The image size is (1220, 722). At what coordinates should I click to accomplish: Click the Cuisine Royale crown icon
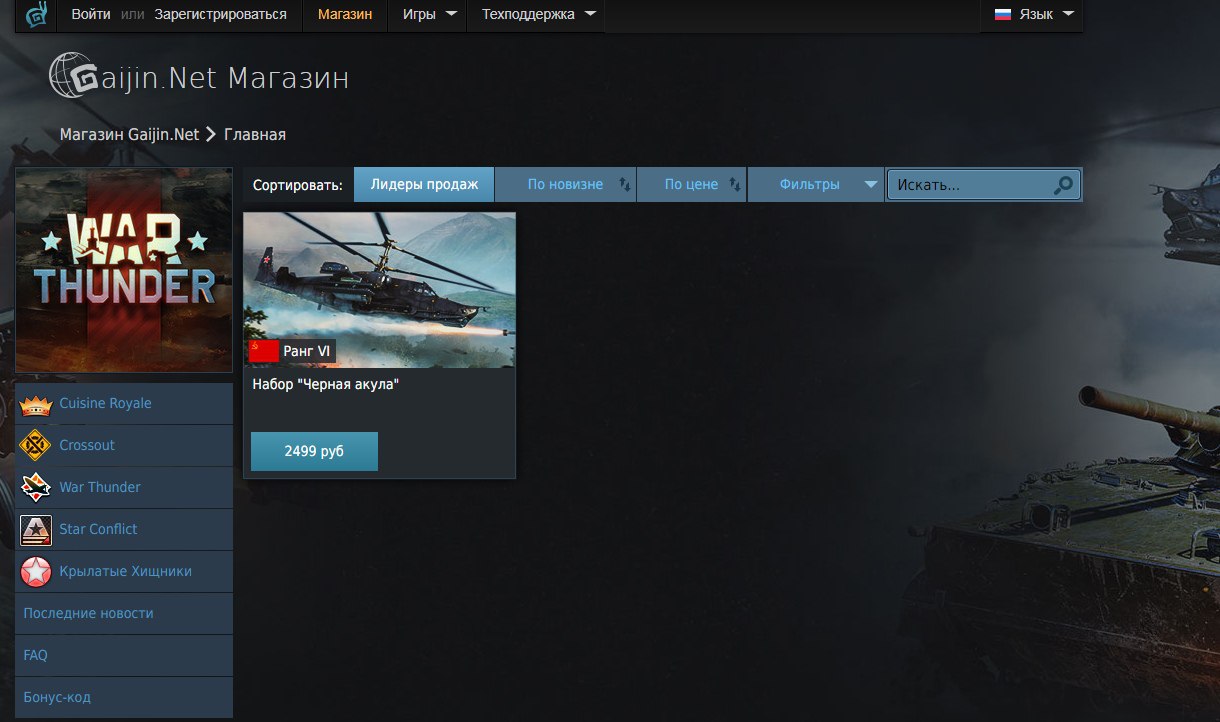[x=36, y=404]
